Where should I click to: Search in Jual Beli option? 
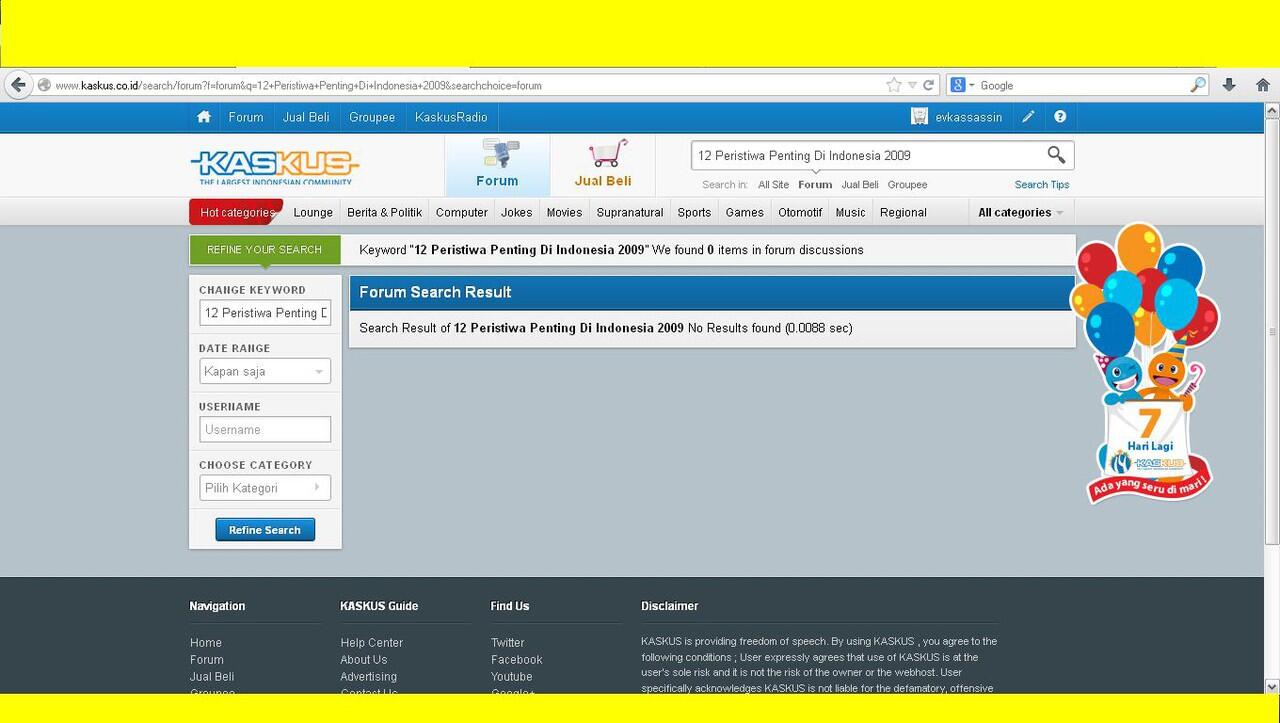(x=860, y=184)
